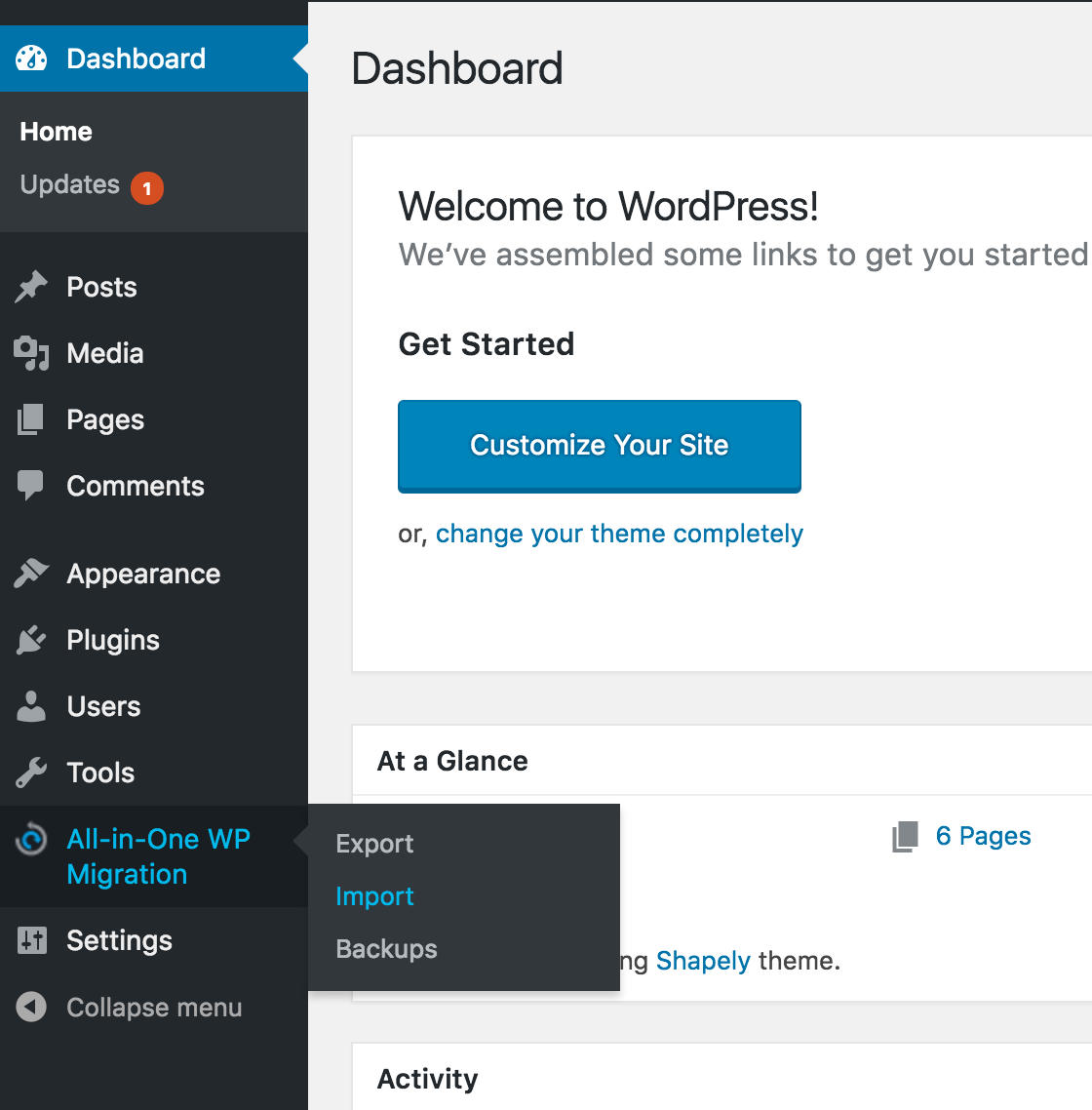Choose Backups from migration flyout
1092x1110 pixels.
[386, 949]
